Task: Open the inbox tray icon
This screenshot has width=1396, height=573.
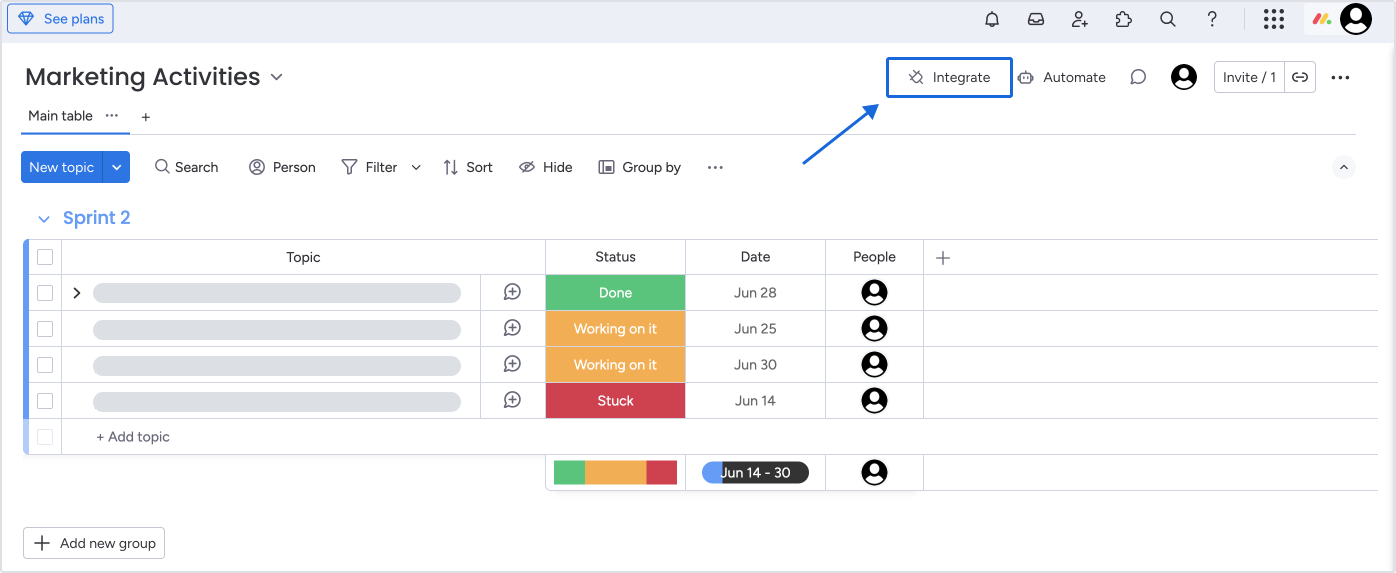Action: 1036,19
